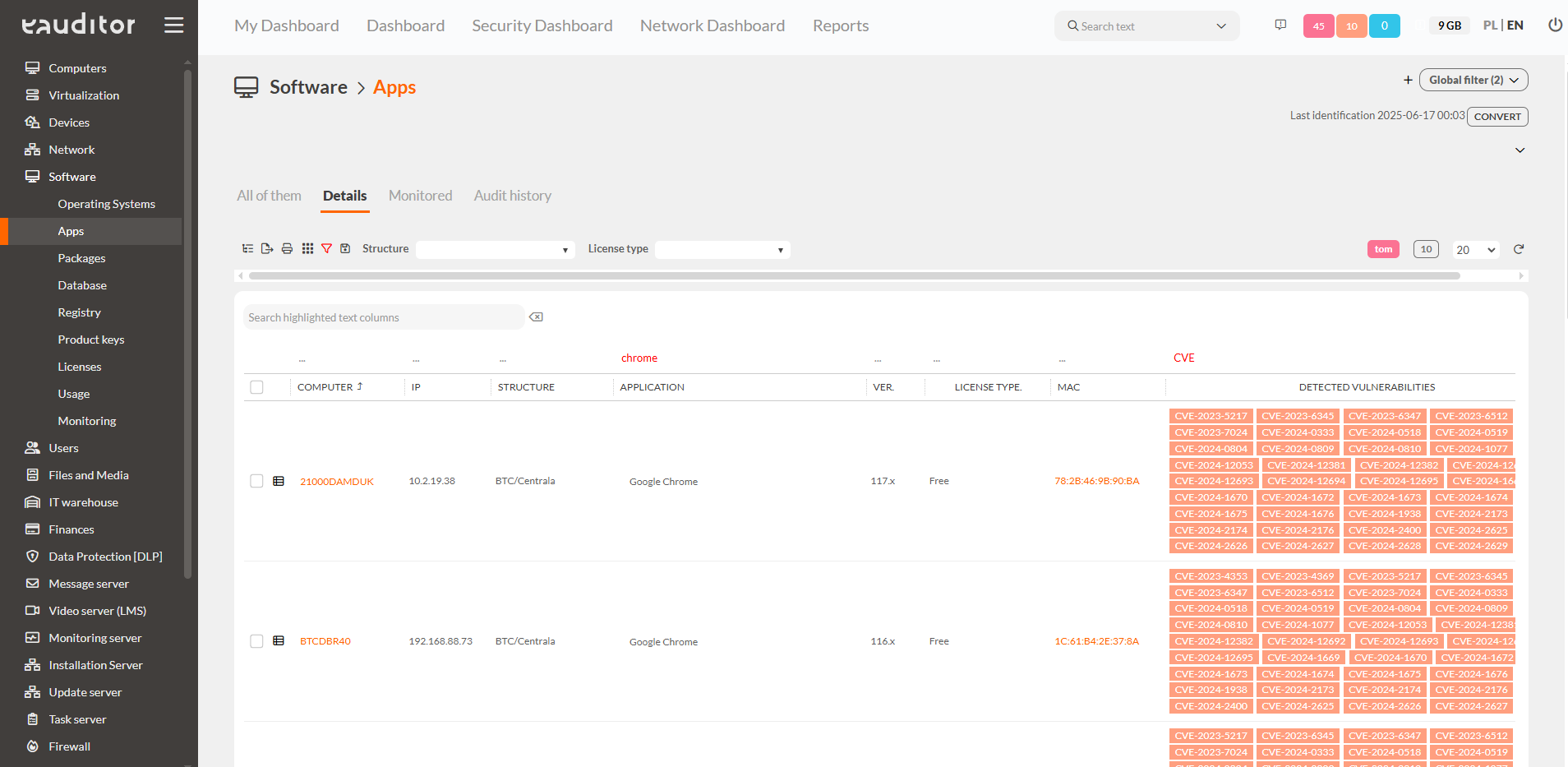Click the save report floppy icon
This screenshot has height=767, width=1568.
click(346, 248)
